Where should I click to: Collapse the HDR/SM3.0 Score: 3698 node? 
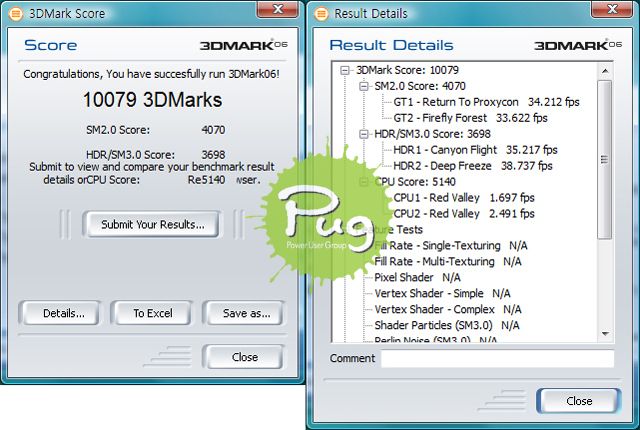tap(364, 134)
